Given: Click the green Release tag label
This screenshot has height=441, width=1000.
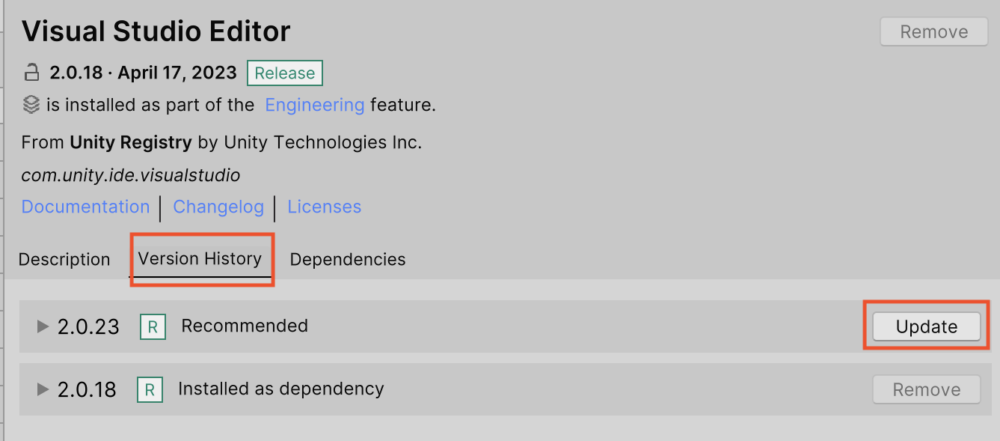Looking at the screenshot, I should click(x=285, y=73).
